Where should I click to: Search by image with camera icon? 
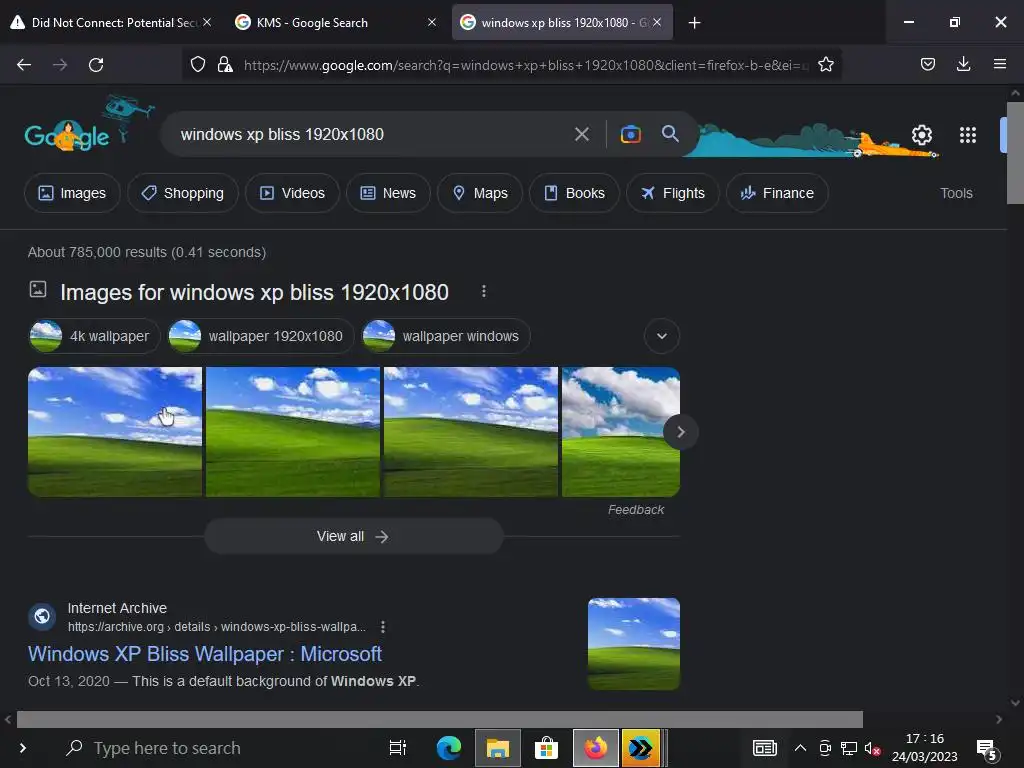pyautogui.click(x=631, y=135)
